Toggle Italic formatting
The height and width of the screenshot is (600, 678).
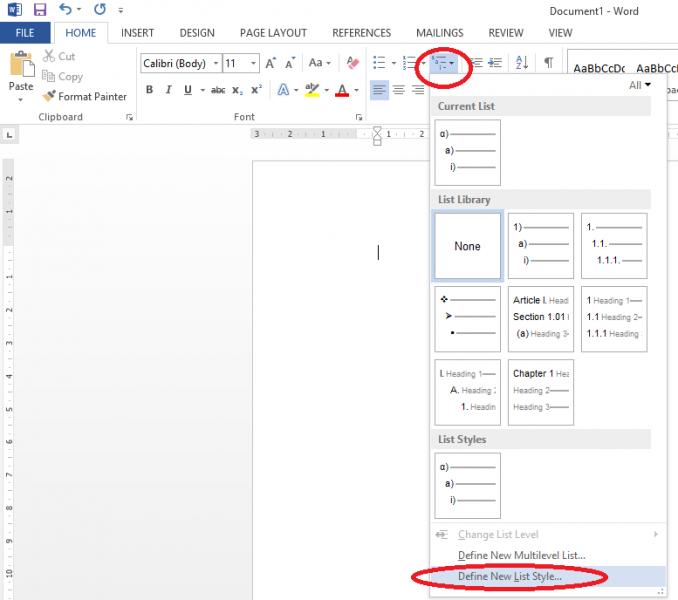point(169,90)
